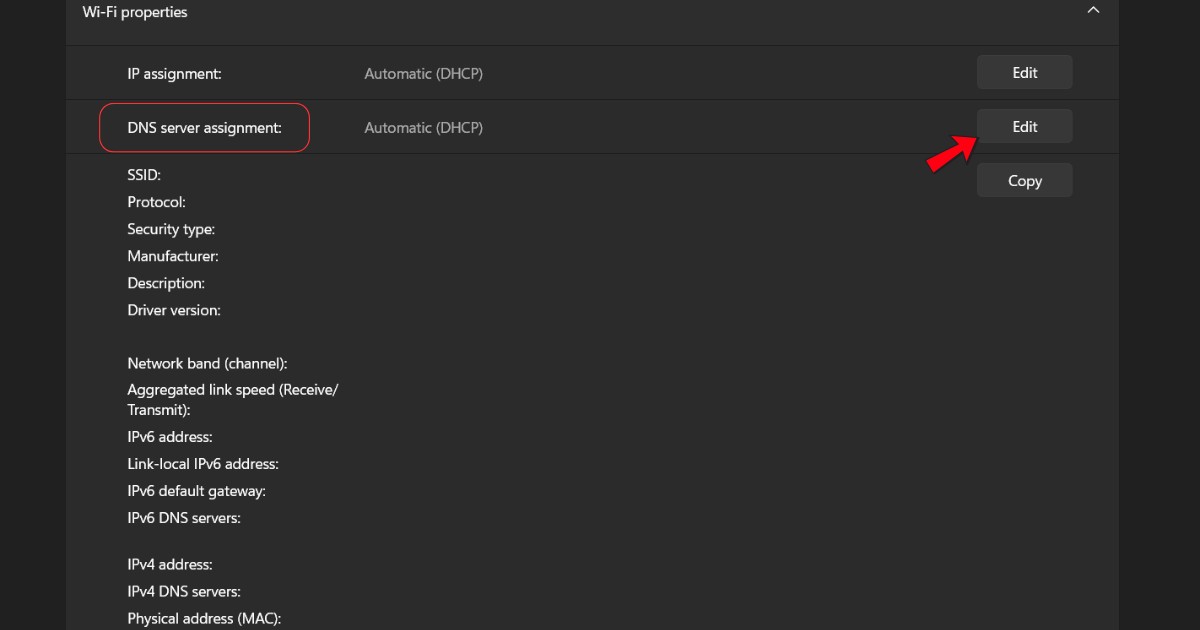Select the Manufacturer property row

point(172,256)
